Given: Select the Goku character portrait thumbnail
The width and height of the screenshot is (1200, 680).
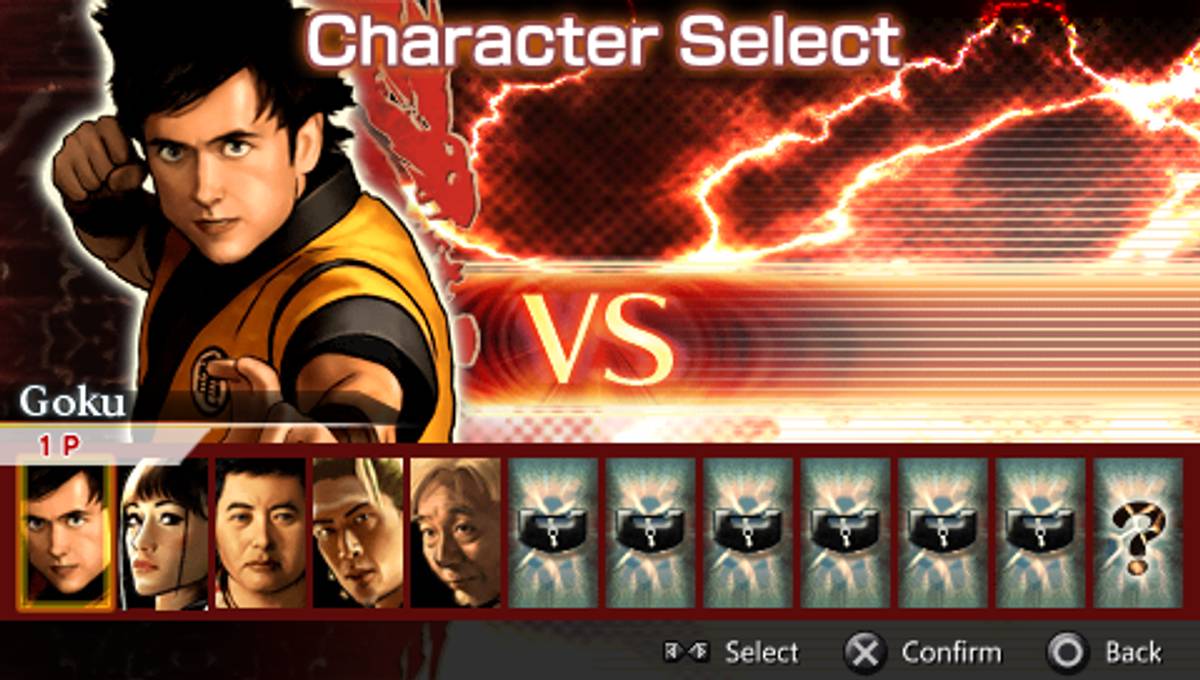Looking at the screenshot, I should tap(65, 532).
